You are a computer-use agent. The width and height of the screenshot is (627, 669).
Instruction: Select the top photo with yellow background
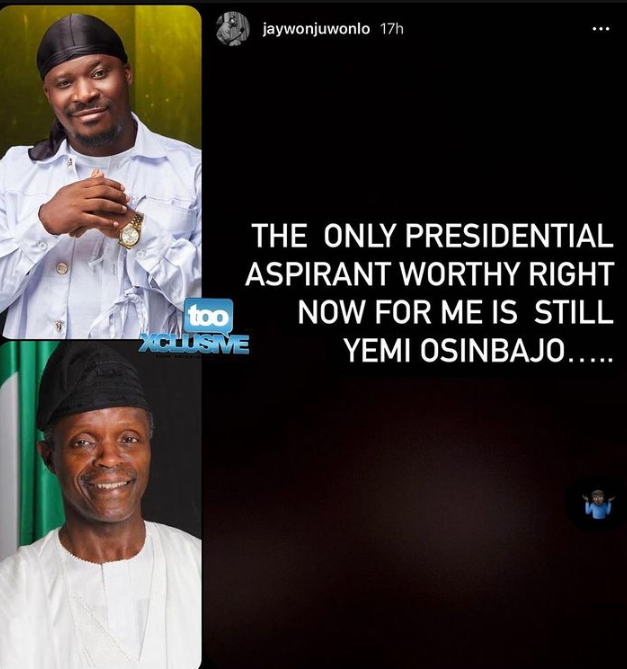[101, 172]
